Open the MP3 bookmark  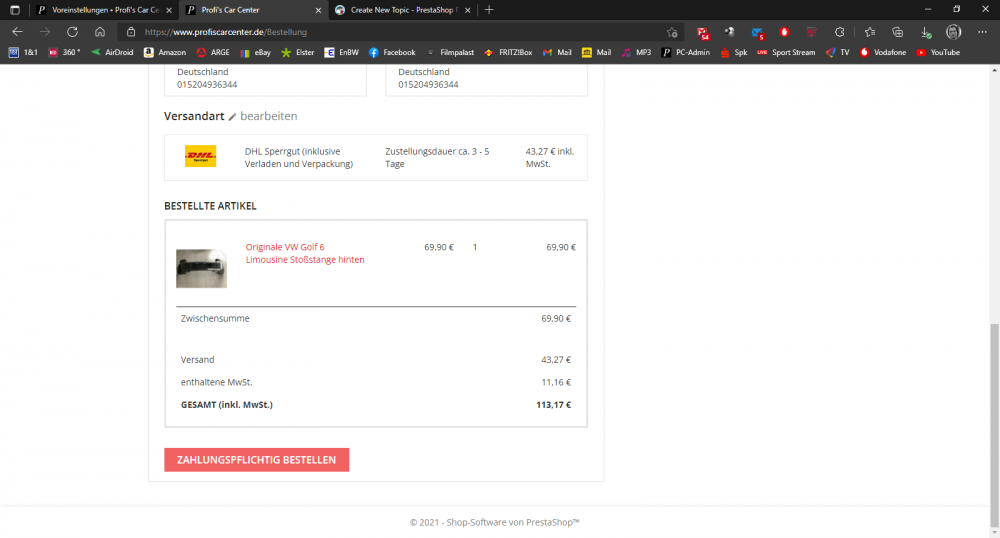click(x=636, y=52)
